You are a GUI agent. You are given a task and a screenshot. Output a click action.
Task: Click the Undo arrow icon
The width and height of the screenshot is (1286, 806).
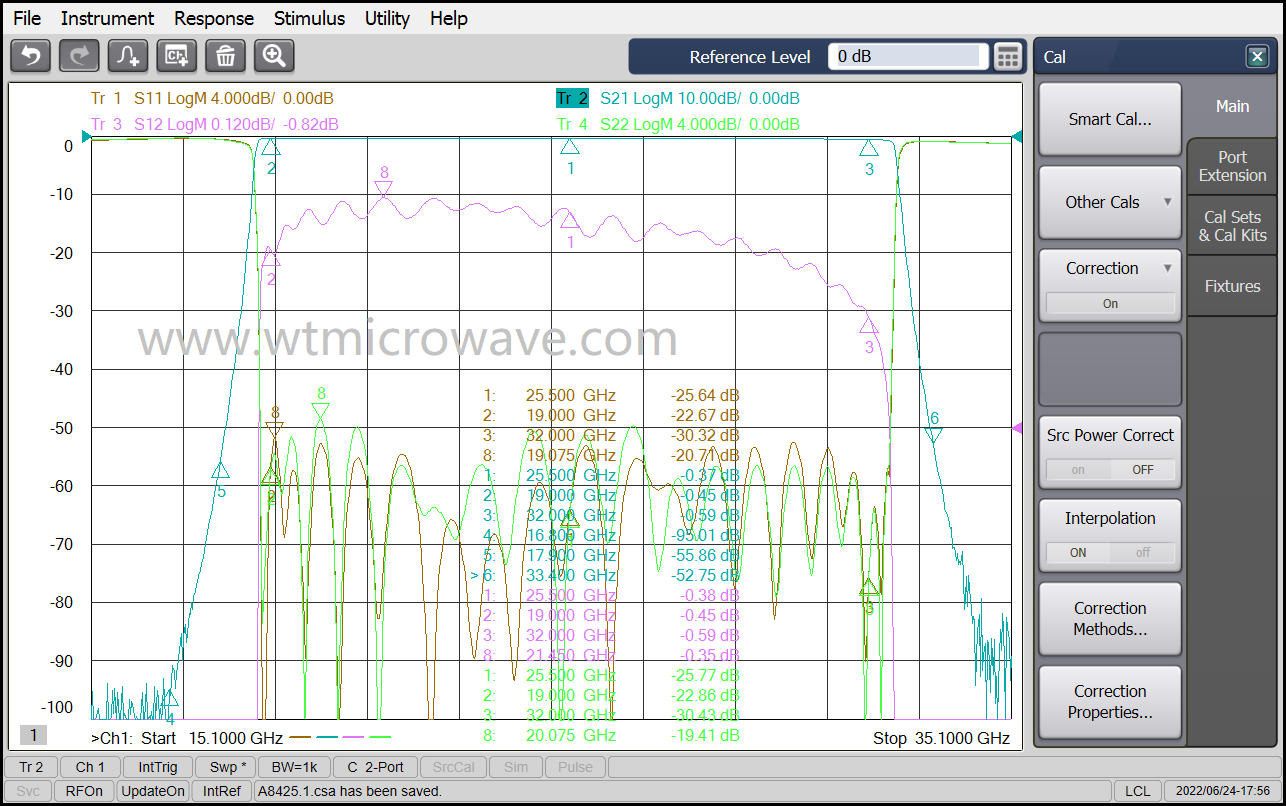click(x=30, y=56)
